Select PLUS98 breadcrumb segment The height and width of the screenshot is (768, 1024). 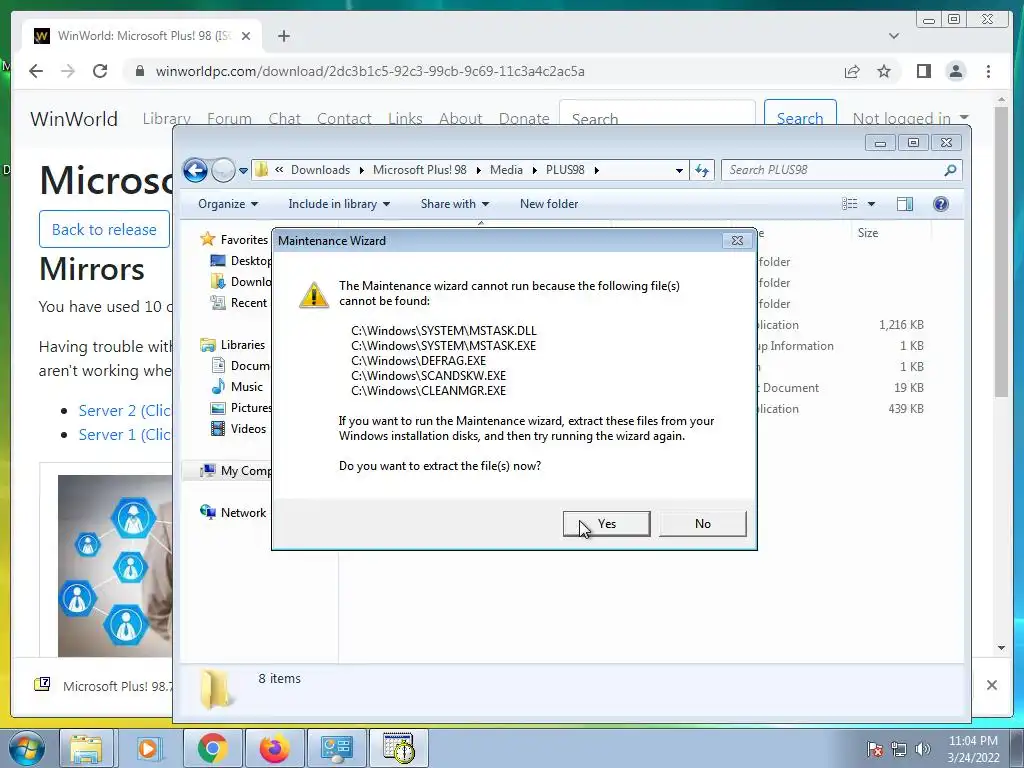click(565, 170)
